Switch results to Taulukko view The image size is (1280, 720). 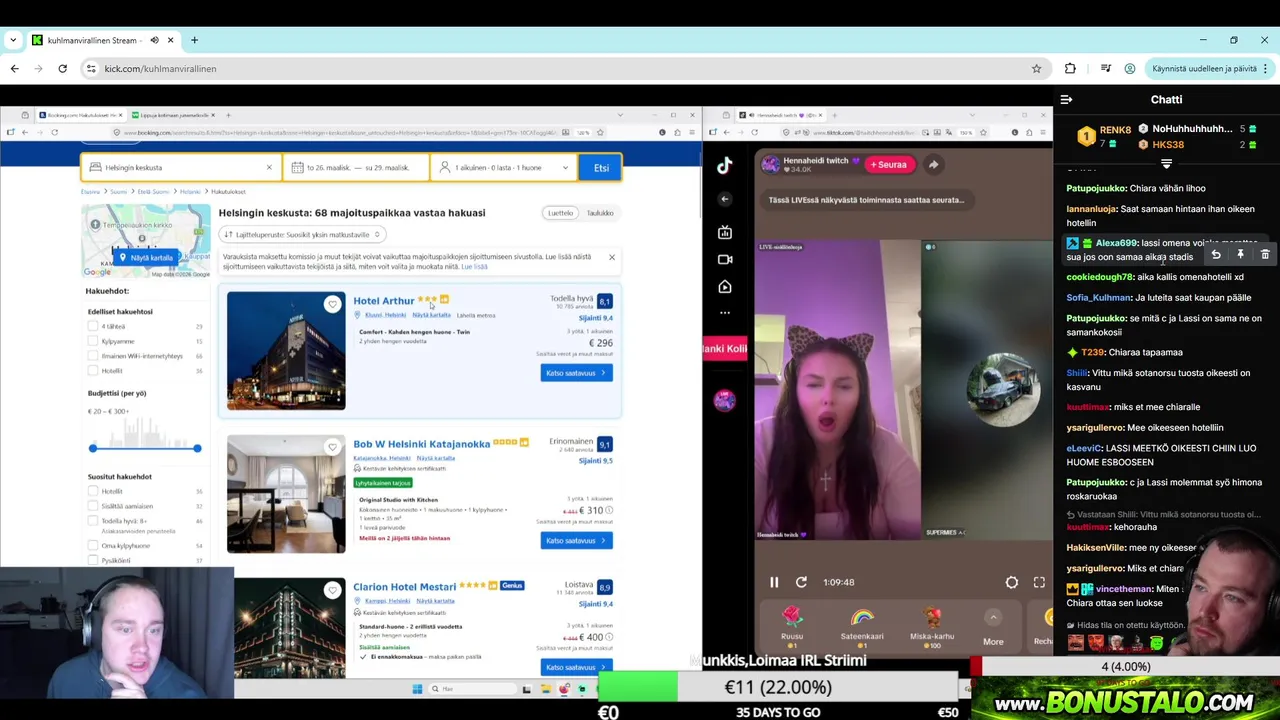600,213
